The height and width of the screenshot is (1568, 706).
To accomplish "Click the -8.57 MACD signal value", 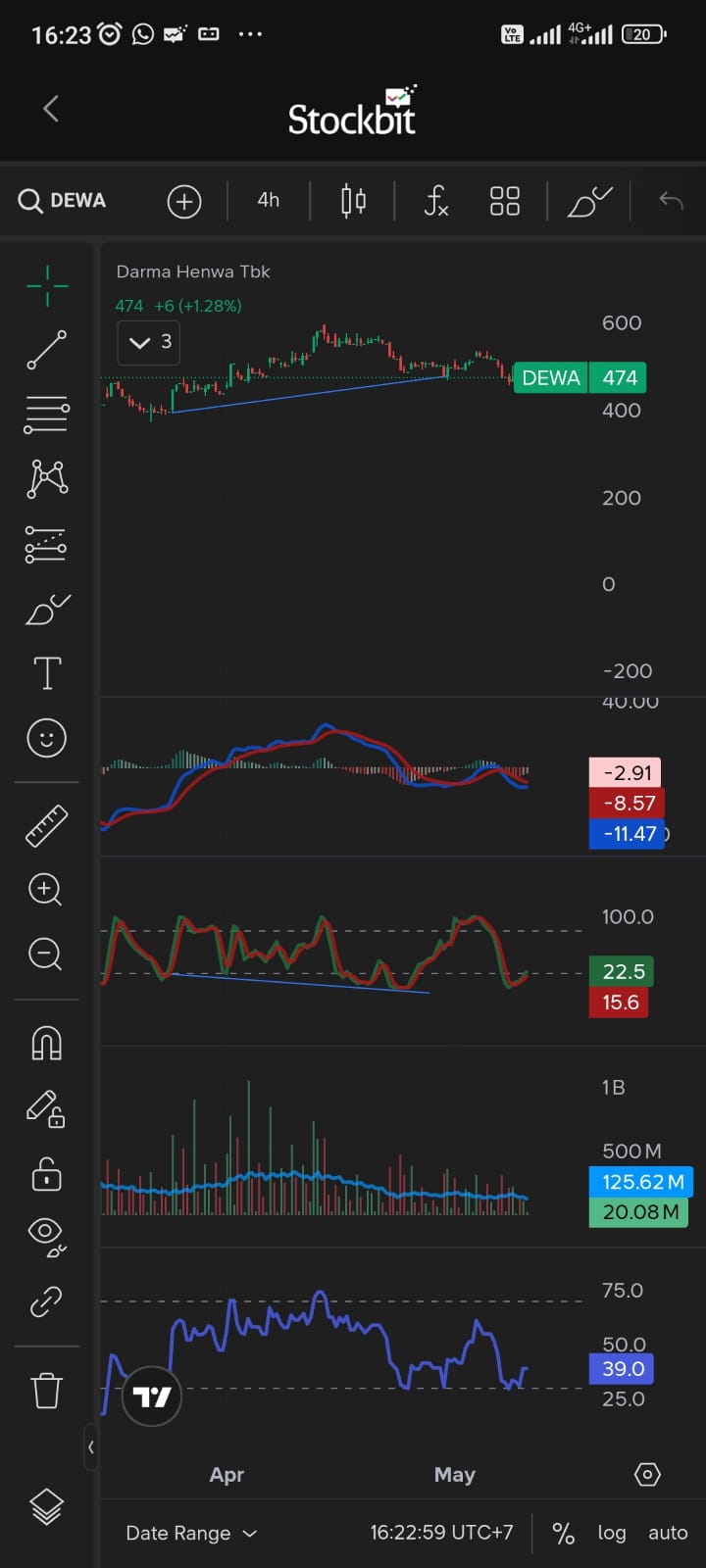I will point(627,804).
